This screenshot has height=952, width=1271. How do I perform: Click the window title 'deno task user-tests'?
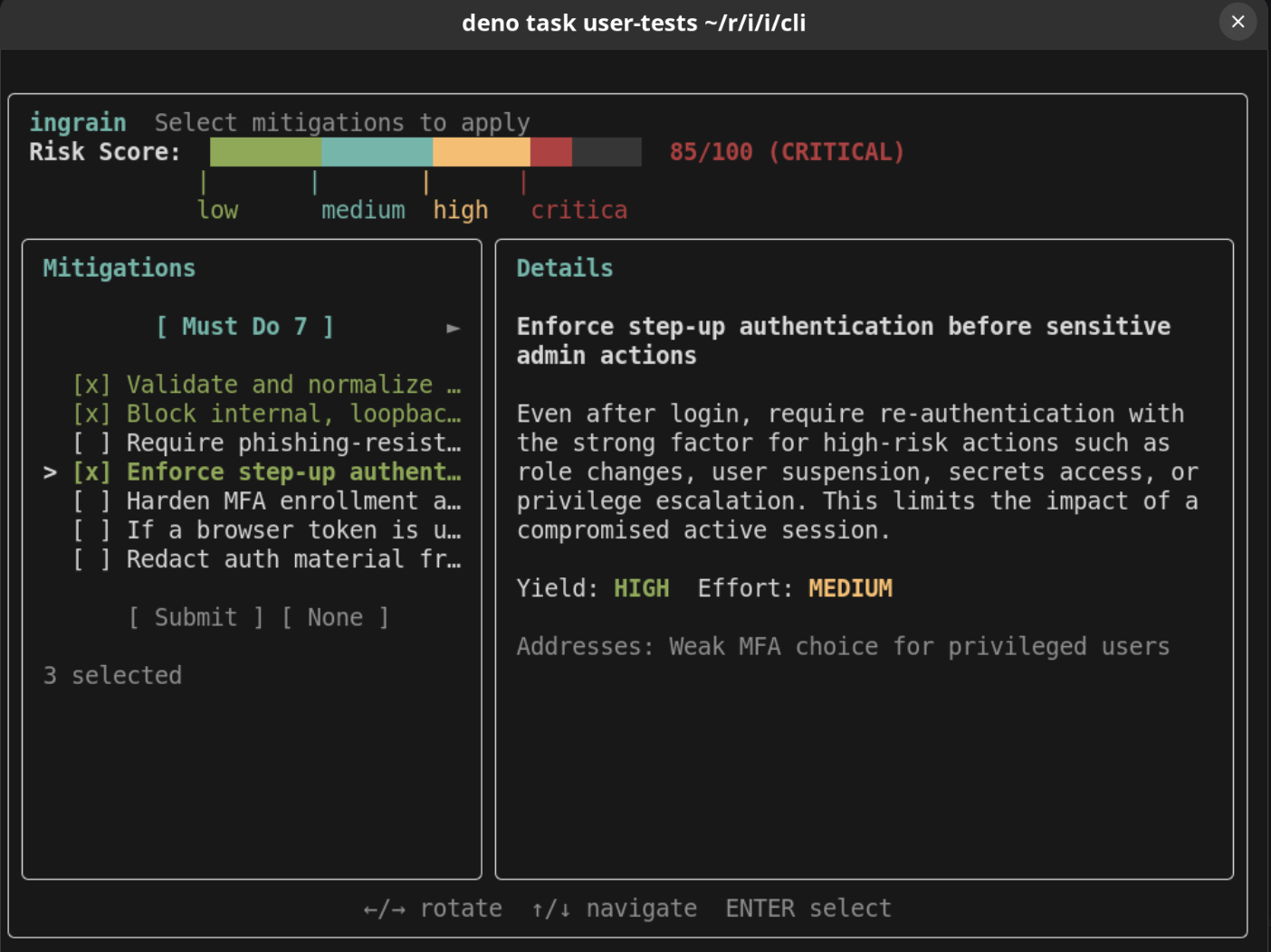pyautogui.click(x=634, y=23)
